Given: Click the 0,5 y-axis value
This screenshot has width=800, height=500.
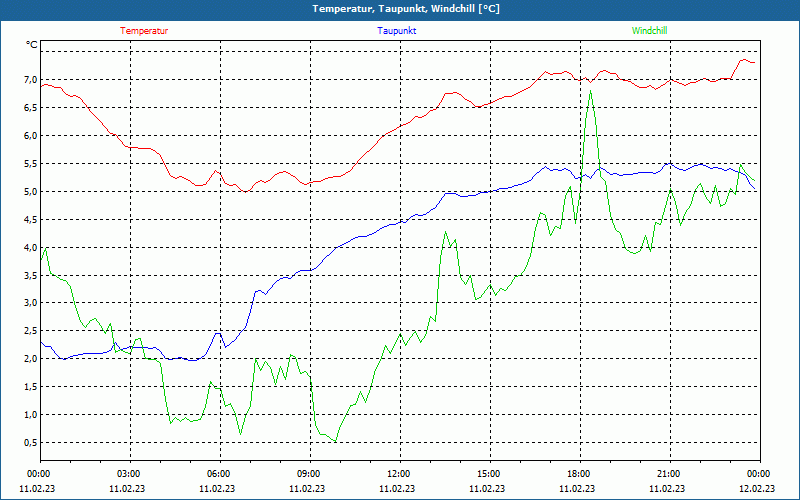Looking at the screenshot, I should point(31,442).
